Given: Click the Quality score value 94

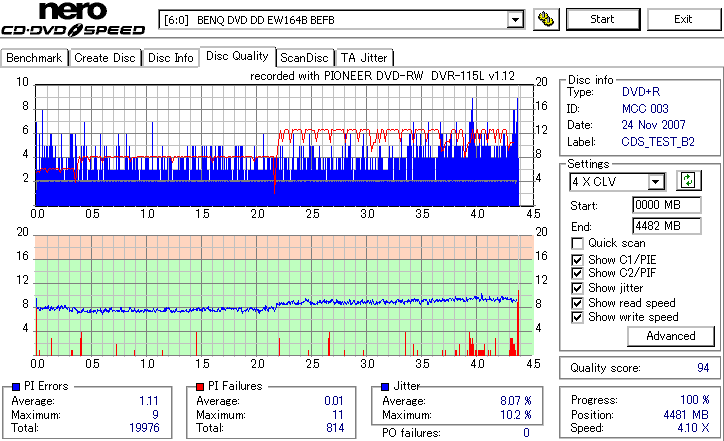Looking at the screenshot, I should [x=703, y=368].
